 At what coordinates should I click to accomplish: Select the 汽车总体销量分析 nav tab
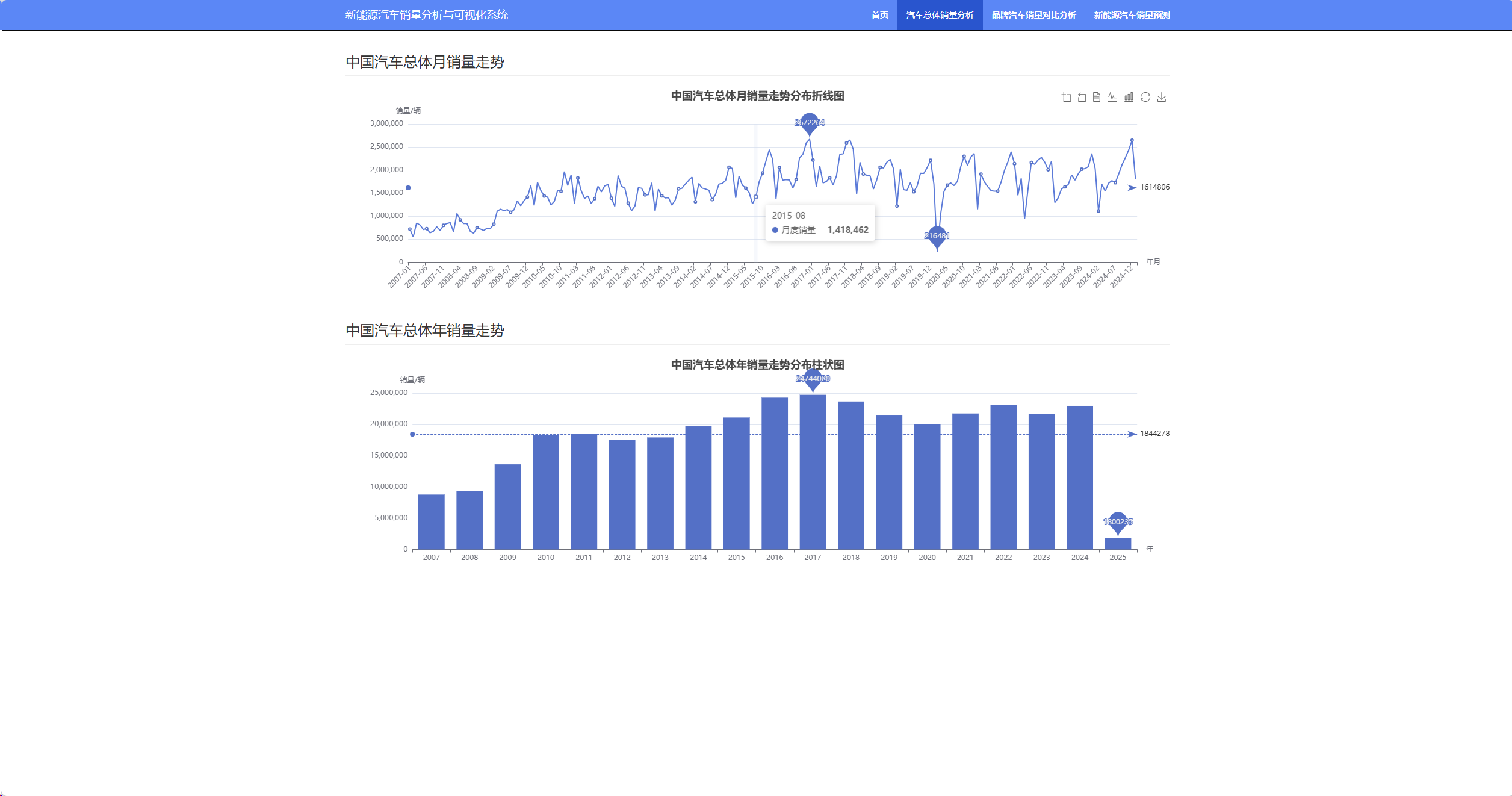click(x=940, y=15)
